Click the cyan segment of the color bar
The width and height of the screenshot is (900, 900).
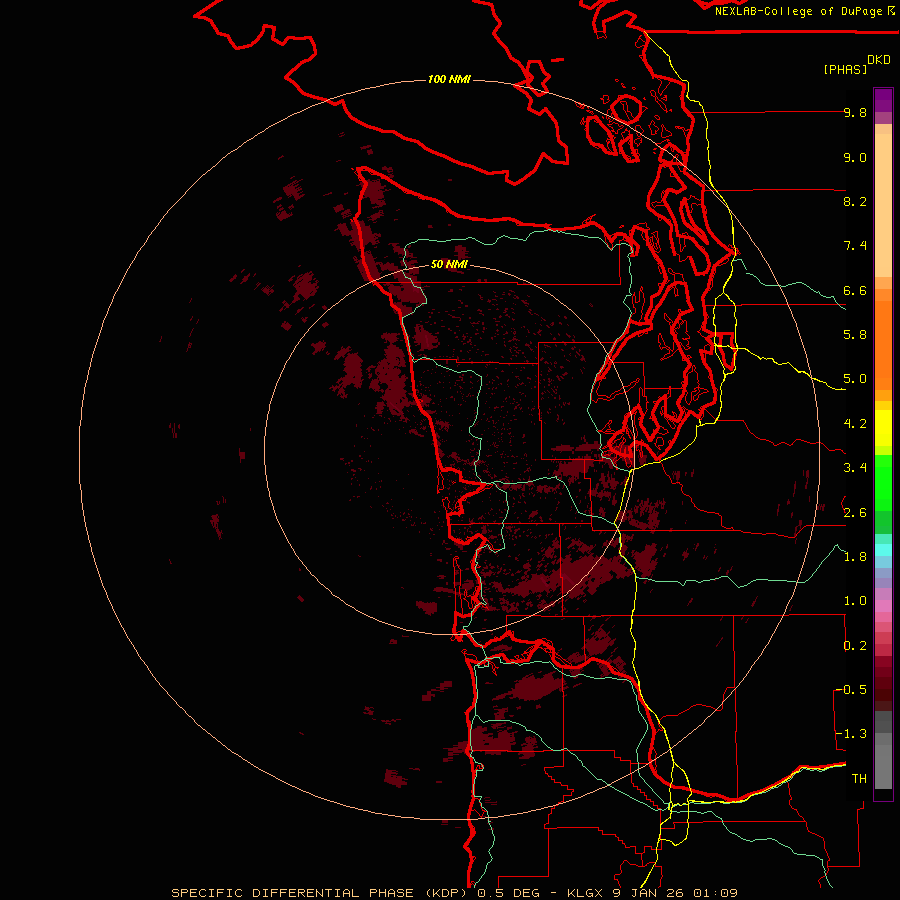(883, 550)
